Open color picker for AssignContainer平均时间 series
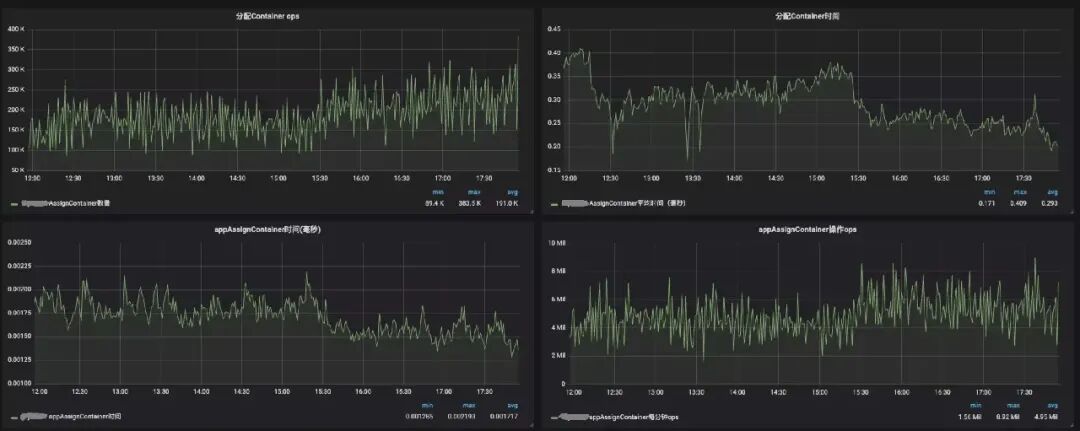 [x=554, y=204]
